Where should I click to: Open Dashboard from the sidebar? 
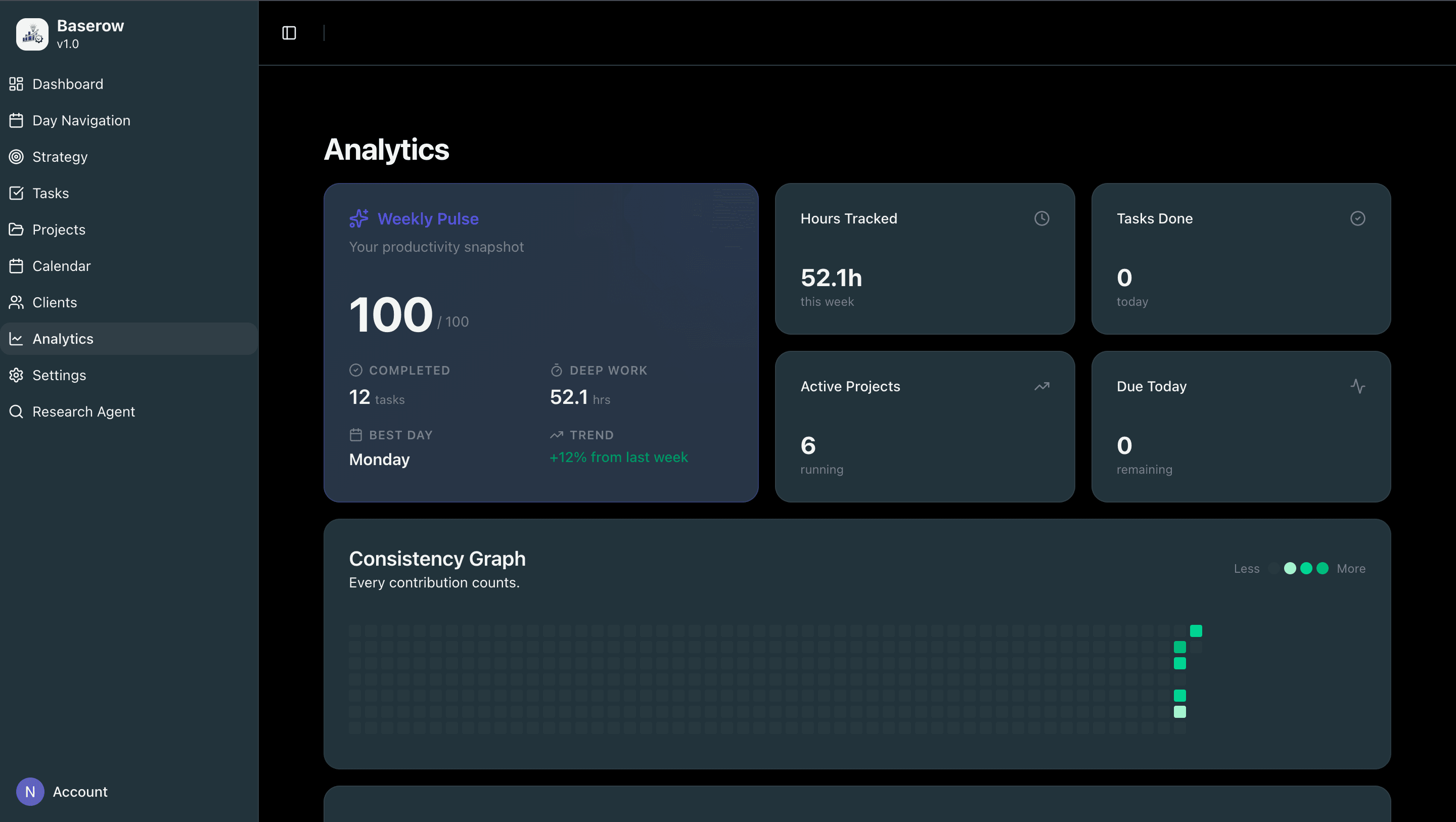(68, 84)
